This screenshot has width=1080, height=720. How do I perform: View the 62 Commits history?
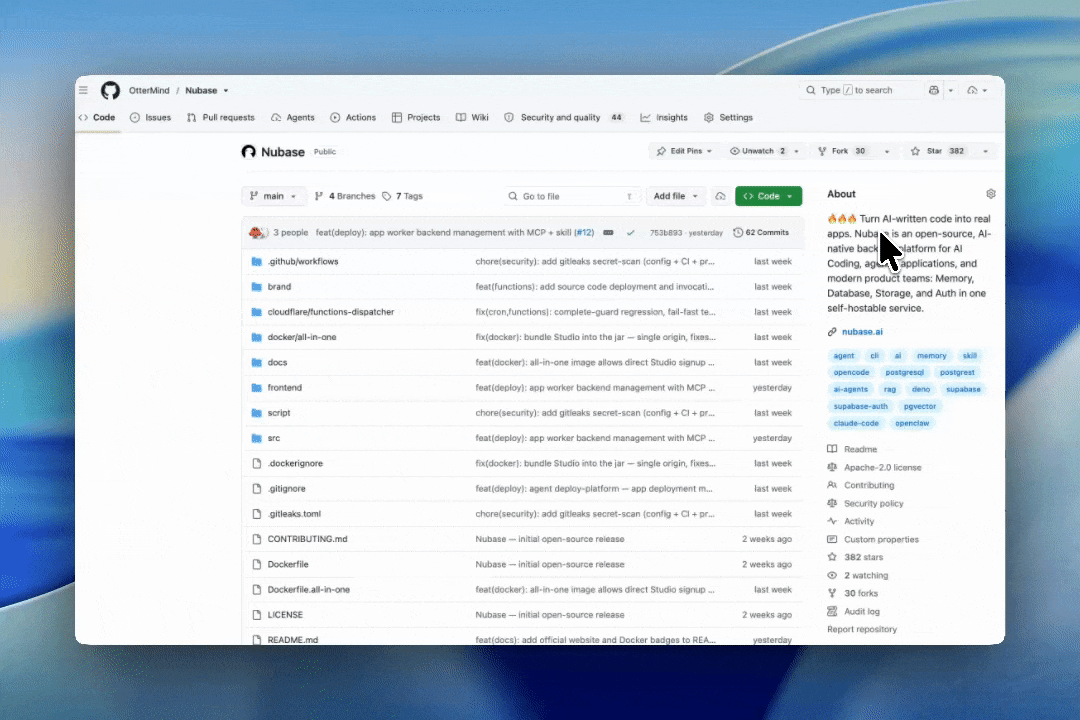tap(761, 233)
